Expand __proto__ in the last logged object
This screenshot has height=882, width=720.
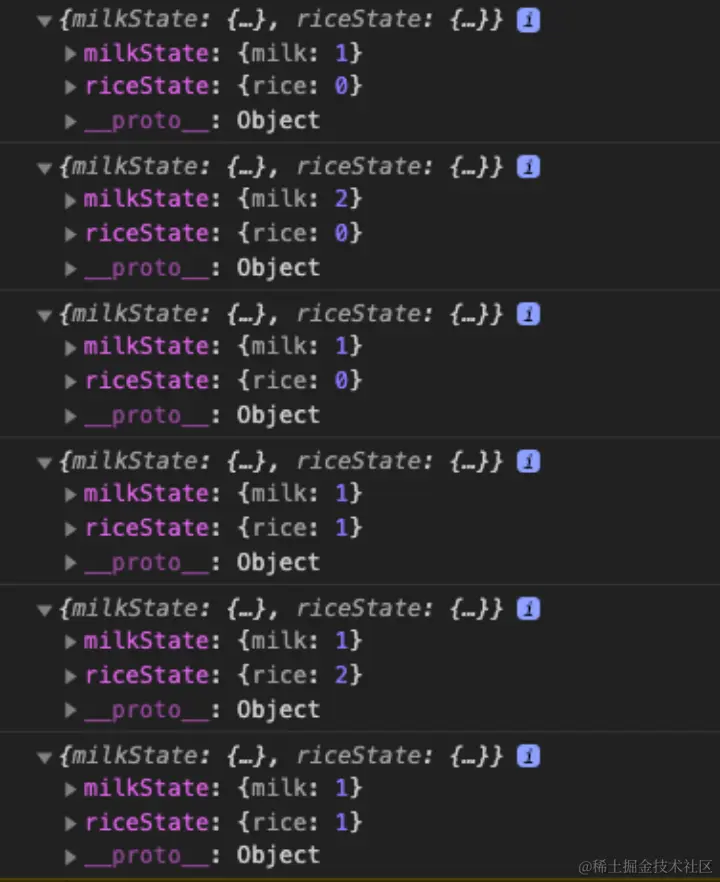coord(70,857)
